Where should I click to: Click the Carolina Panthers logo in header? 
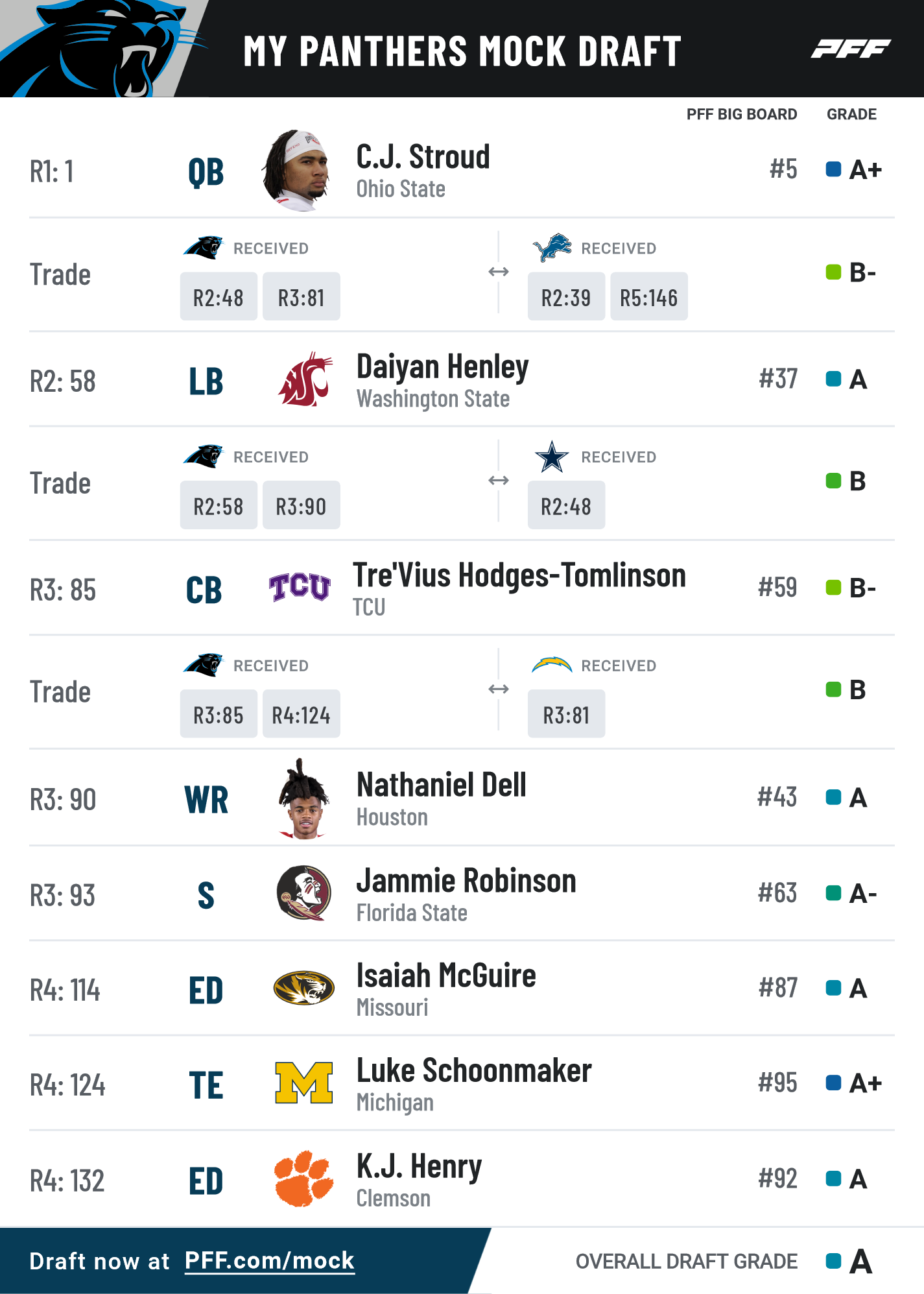[104, 49]
